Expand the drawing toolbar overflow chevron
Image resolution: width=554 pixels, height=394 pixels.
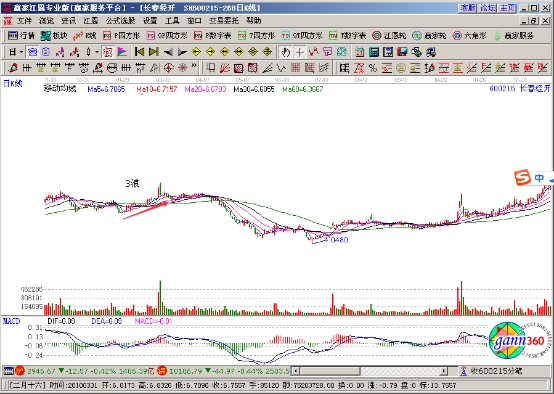(194, 66)
